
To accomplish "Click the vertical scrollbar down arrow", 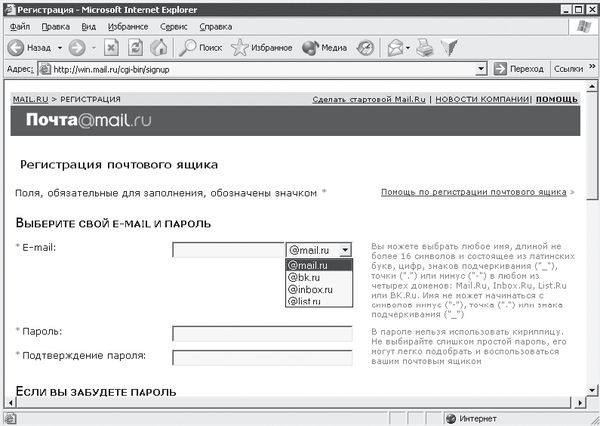I will [590, 399].
